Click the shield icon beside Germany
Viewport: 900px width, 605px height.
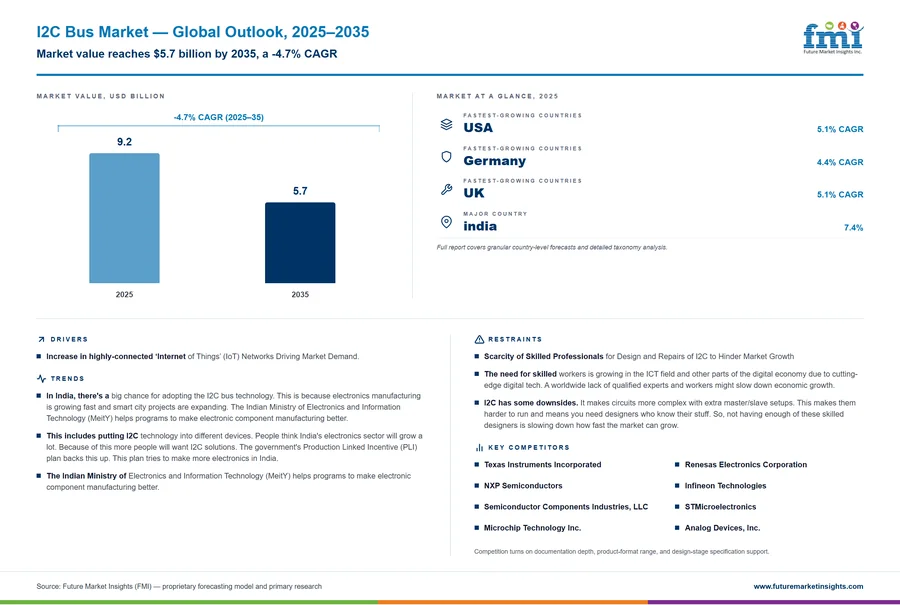(x=446, y=157)
